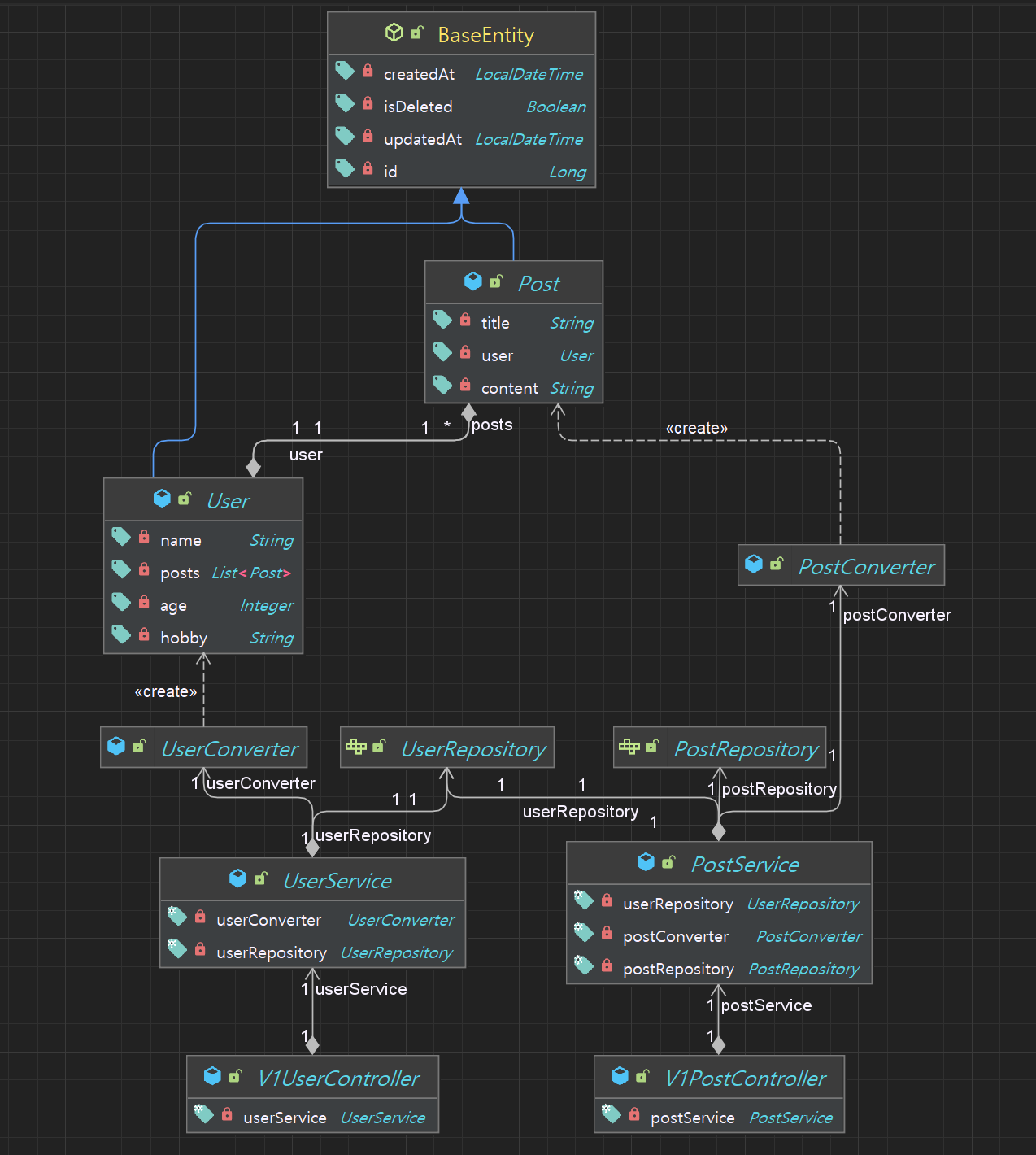This screenshot has width=1036, height=1155.
Task: Select the «create» label near PostConverter
Action: (x=696, y=427)
